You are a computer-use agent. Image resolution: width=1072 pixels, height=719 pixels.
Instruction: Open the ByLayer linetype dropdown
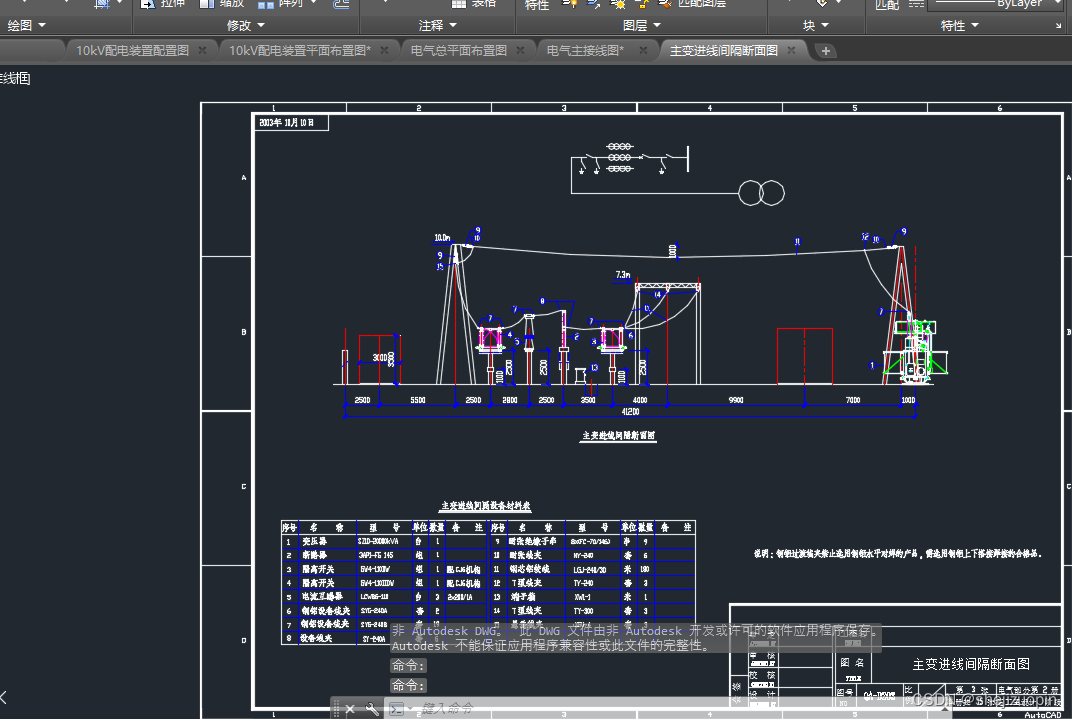click(995, 3)
